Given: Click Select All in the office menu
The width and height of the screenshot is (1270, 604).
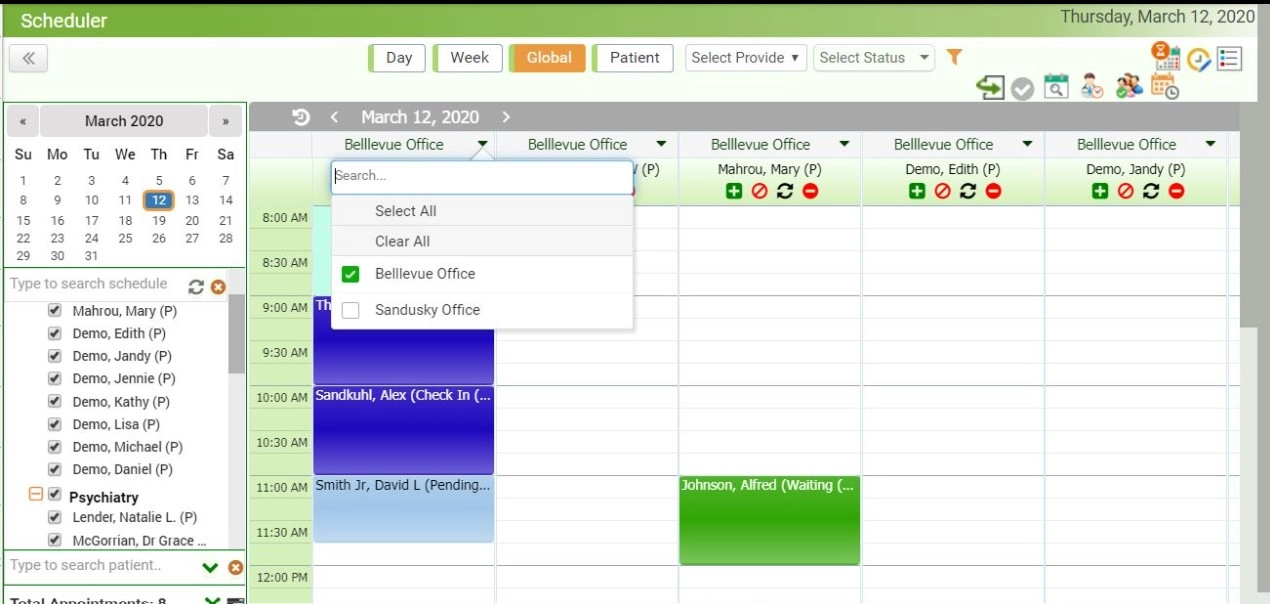Looking at the screenshot, I should 405,211.
